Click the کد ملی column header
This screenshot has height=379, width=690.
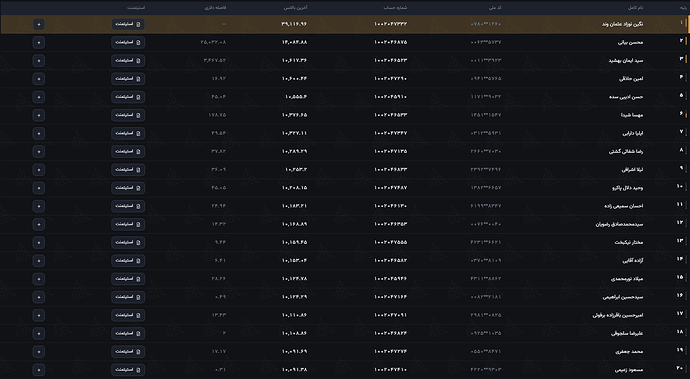495,7
